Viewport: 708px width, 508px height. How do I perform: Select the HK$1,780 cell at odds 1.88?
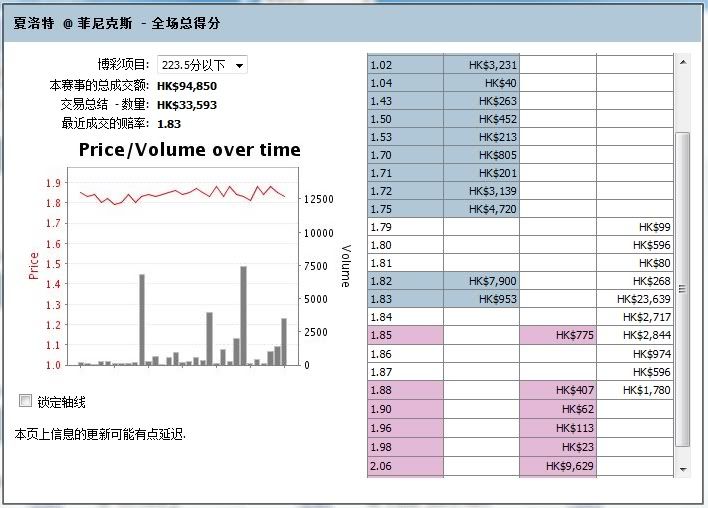[635, 390]
